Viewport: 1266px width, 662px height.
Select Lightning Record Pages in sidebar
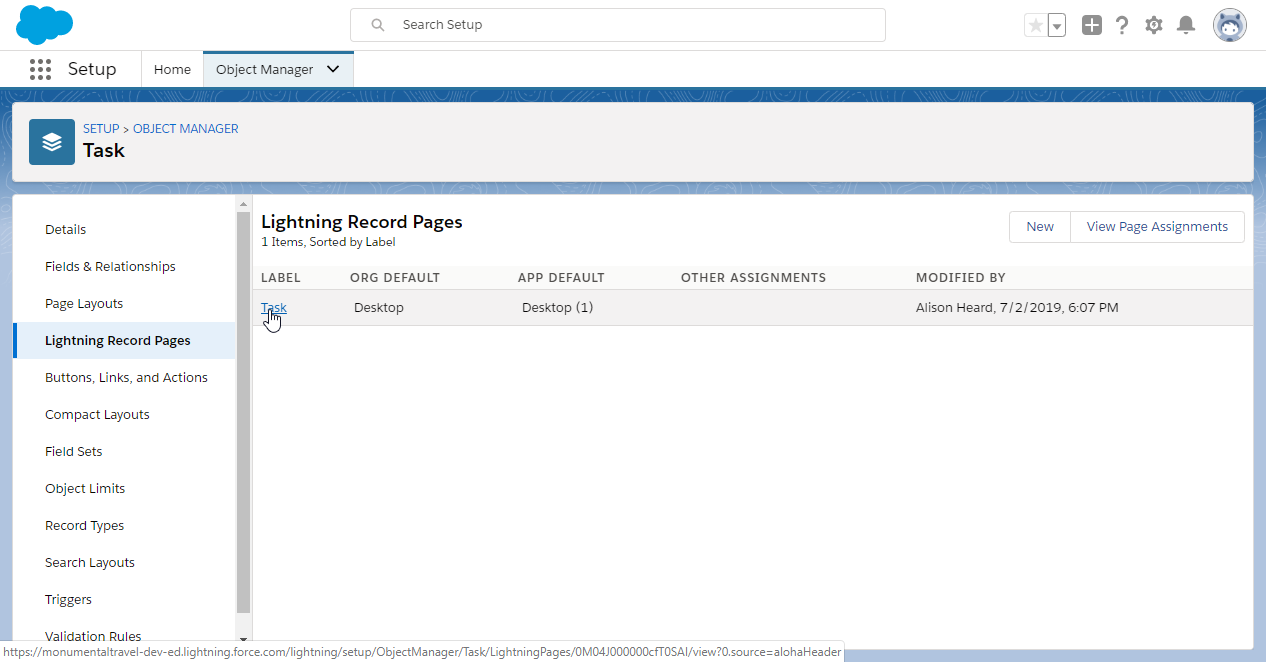coord(118,341)
